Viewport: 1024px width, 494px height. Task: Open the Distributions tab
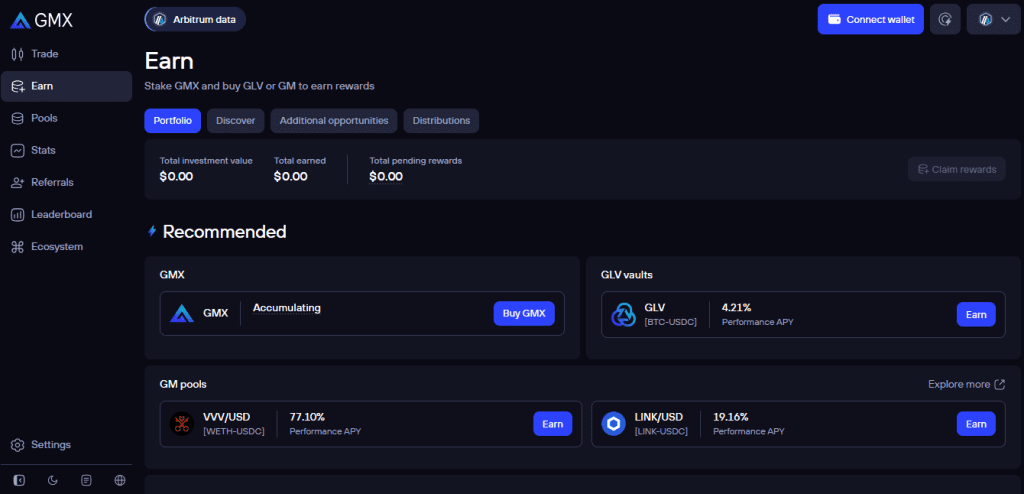(x=441, y=121)
